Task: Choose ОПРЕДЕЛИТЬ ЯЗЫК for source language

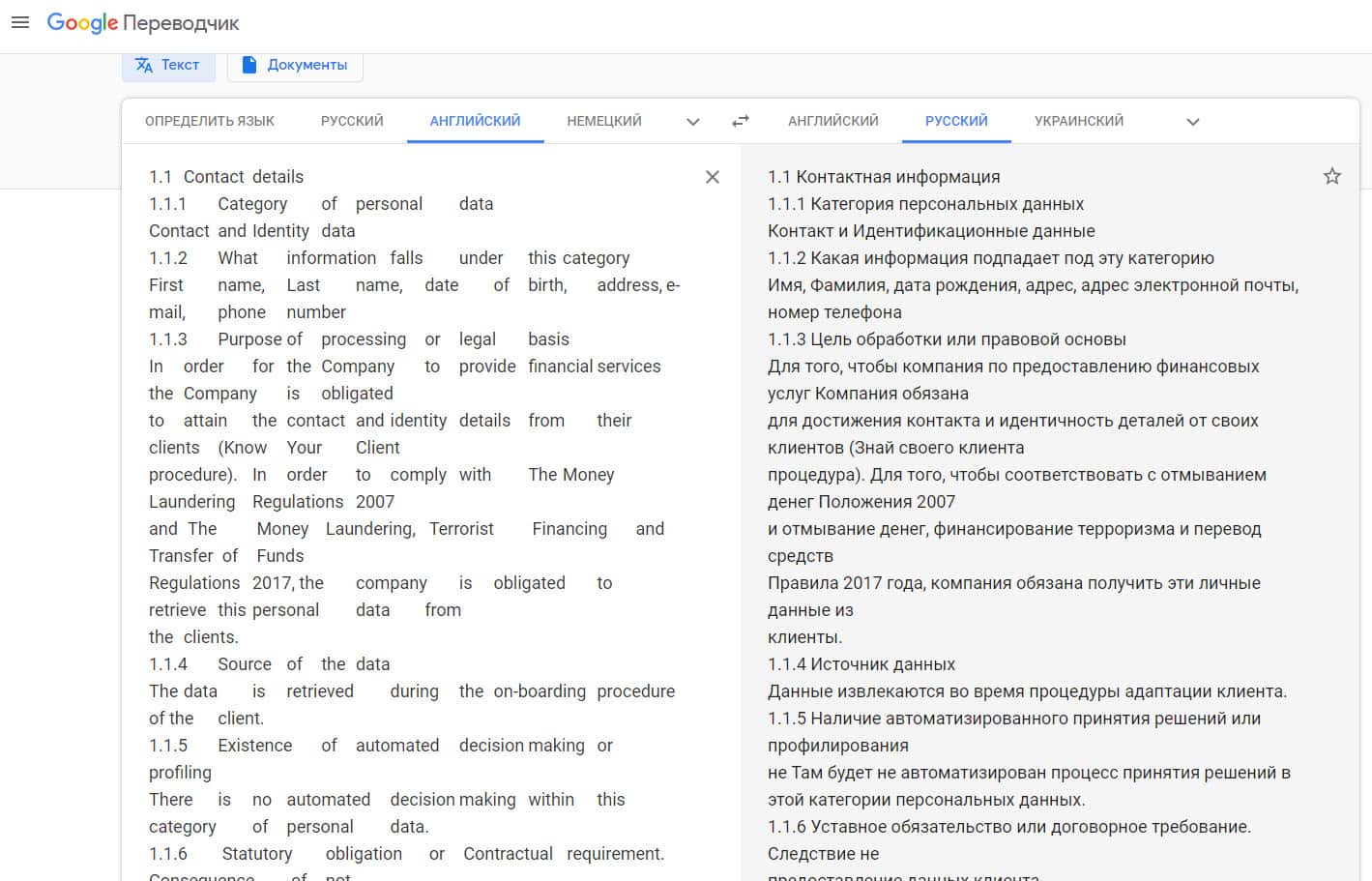Action: click(209, 121)
